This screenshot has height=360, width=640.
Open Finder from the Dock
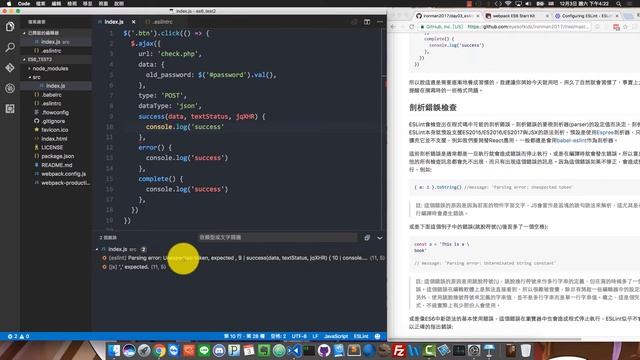pyautogui.click(x=114, y=350)
